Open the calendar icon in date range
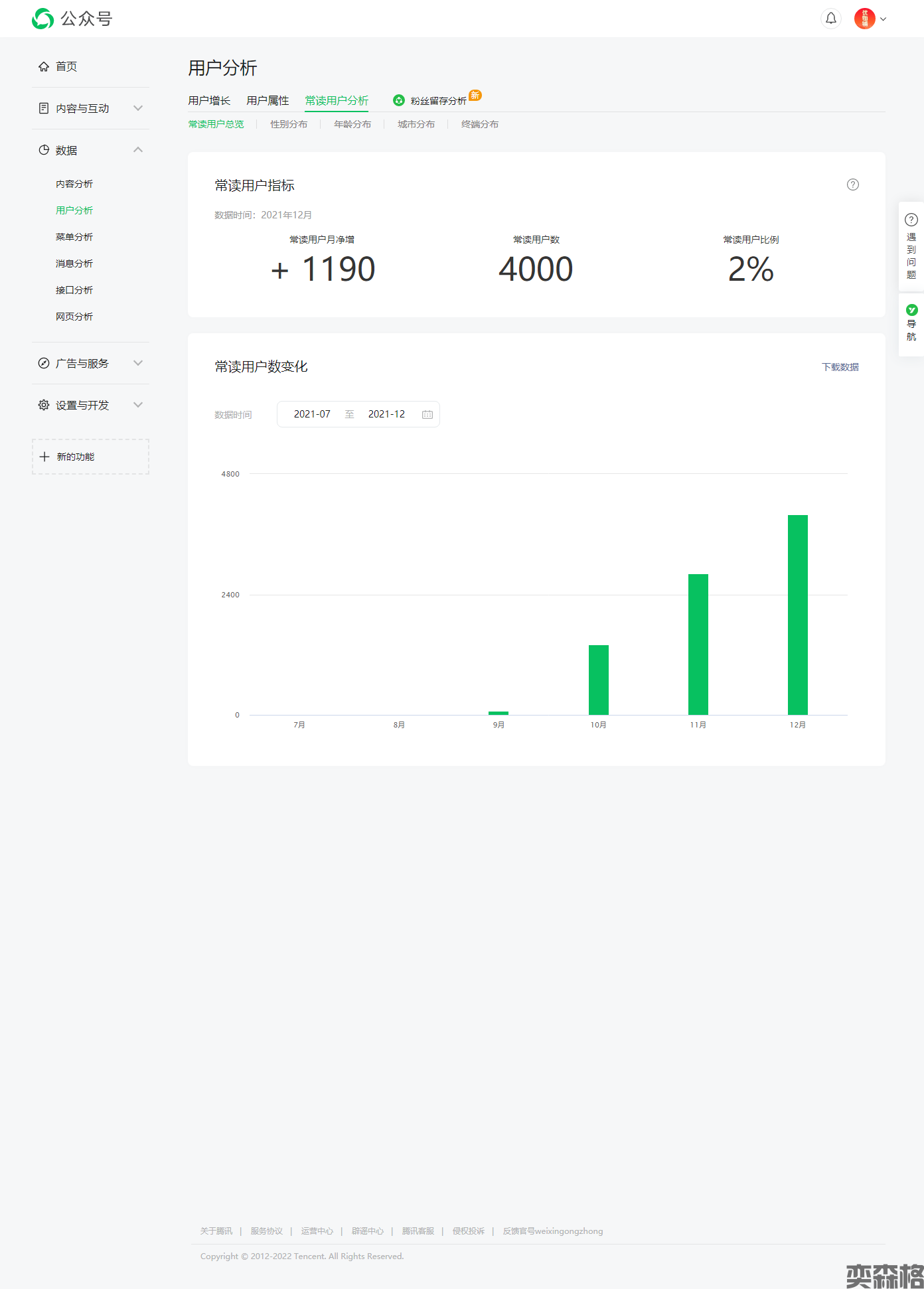Viewport: 924px width, 1289px height. pos(427,414)
